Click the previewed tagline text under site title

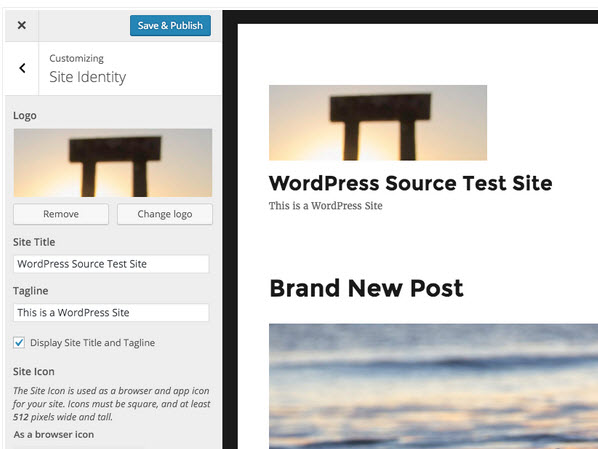pyautogui.click(x=326, y=206)
